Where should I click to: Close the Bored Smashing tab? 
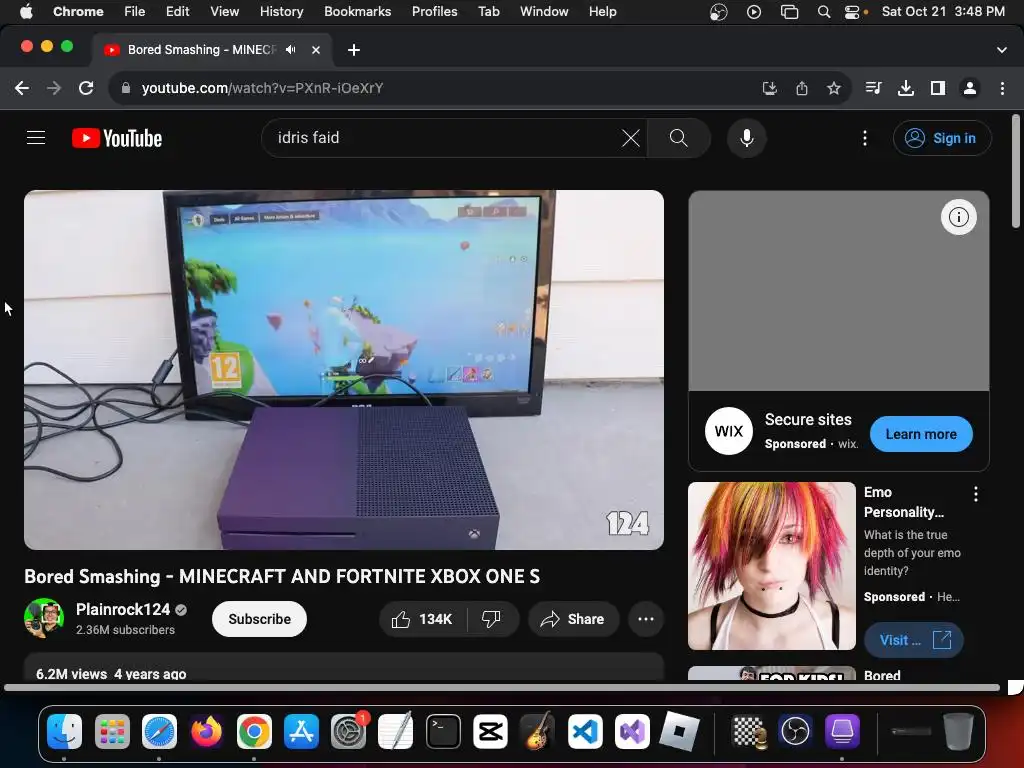coord(315,50)
